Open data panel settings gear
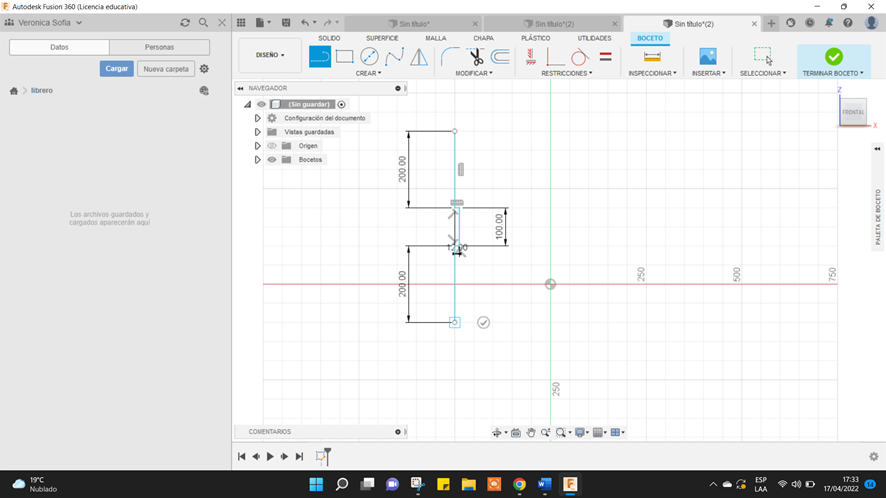886x498 pixels. point(204,68)
